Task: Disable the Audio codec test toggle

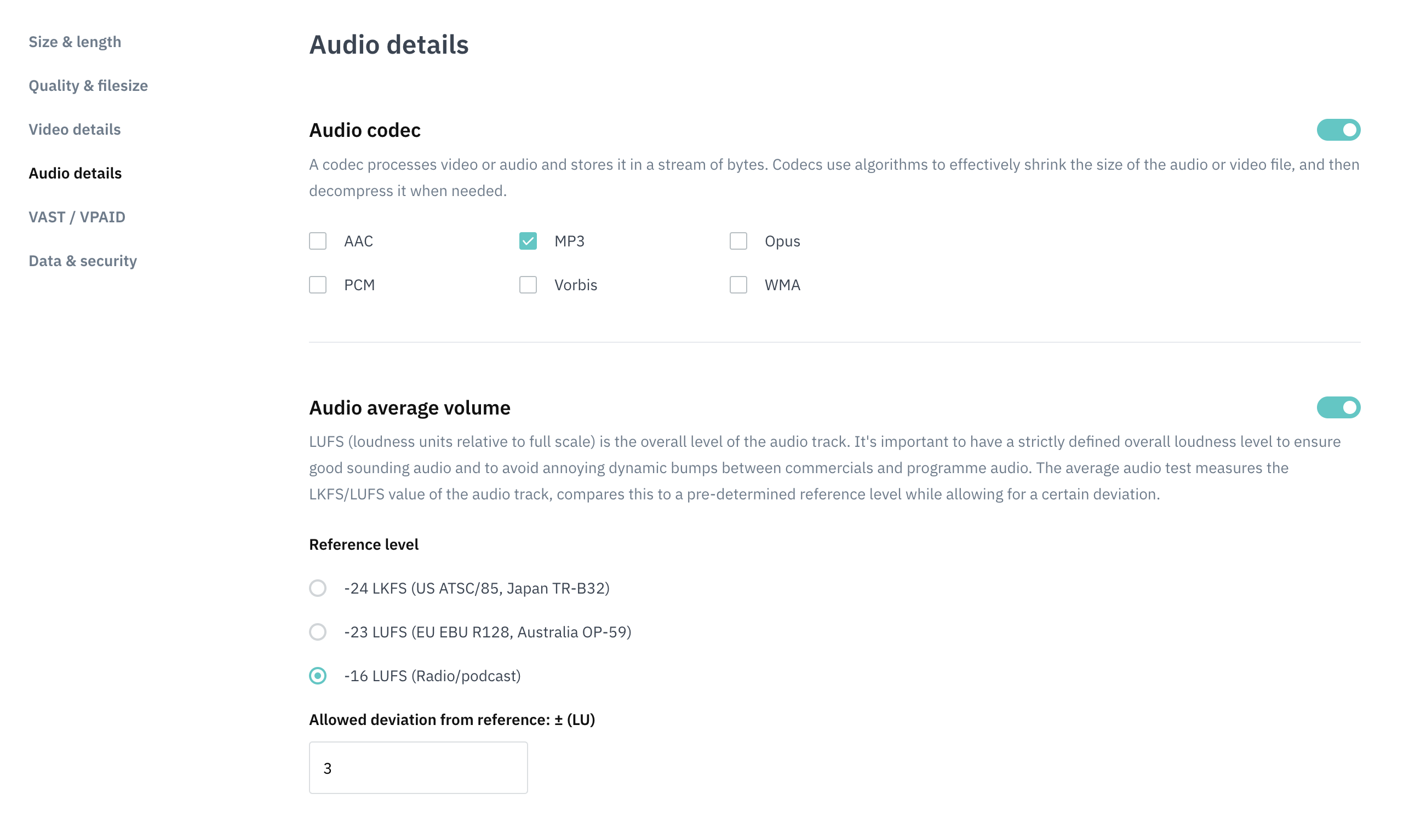Action: pyautogui.click(x=1338, y=130)
